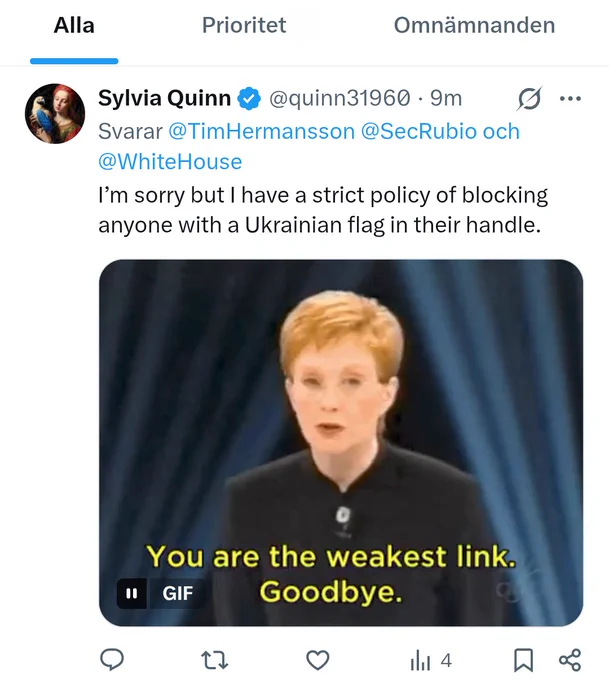This screenshot has height=680, width=609.
Task: Open Sylvia Quinn's profile picture
Action: point(55,114)
